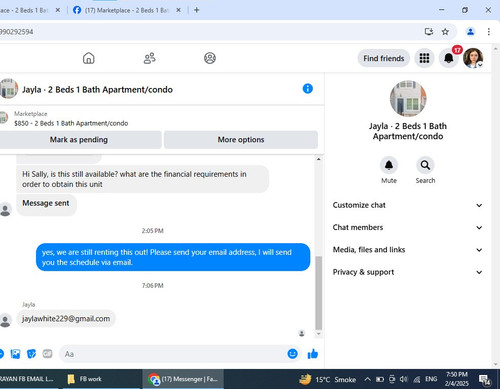Image resolution: width=500 pixels, height=389 pixels.
Task: Open the Friends icon in top navigation
Action: (x=149, y=58)
